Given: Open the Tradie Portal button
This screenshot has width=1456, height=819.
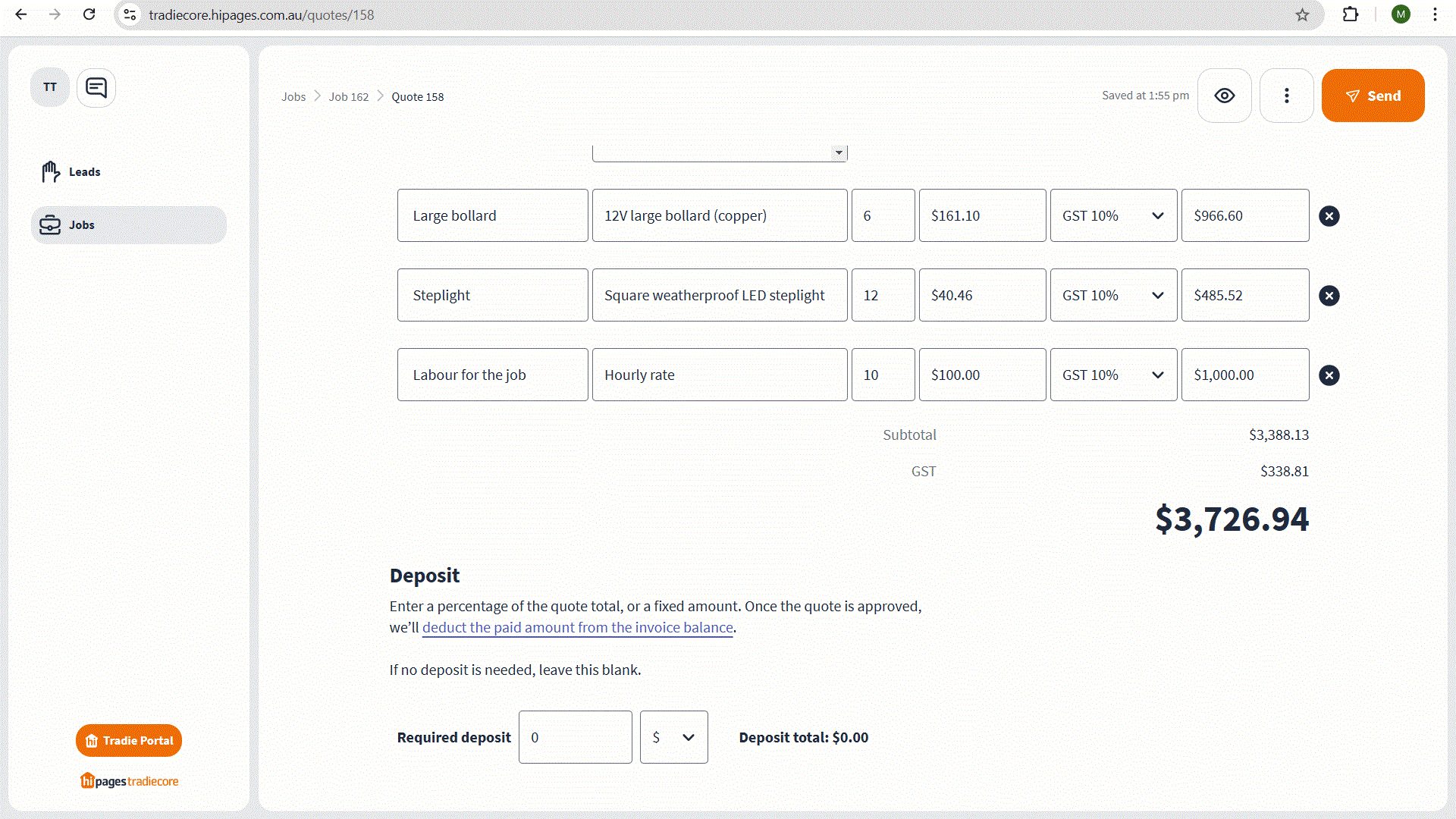Looking at the screenshot, I should (x=129, y=740).
